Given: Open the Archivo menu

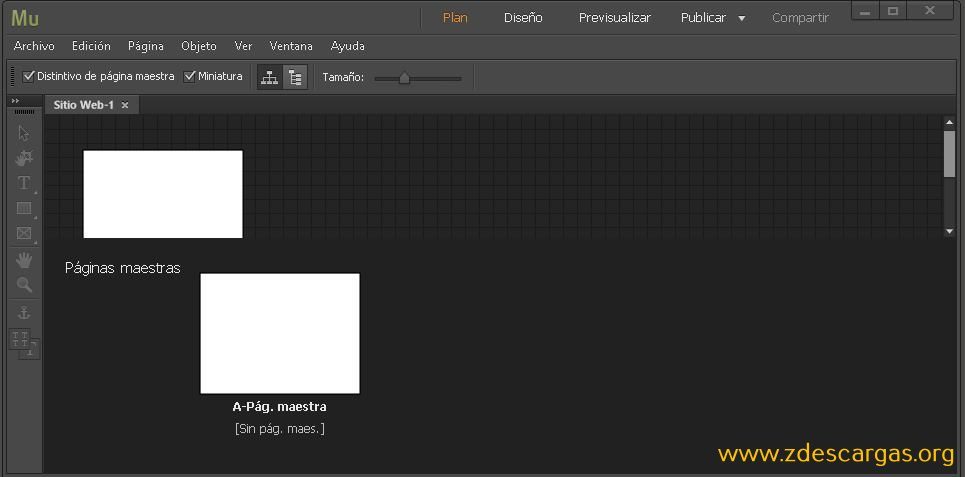Looking at the screenshot, I should (x=34, y=46).
